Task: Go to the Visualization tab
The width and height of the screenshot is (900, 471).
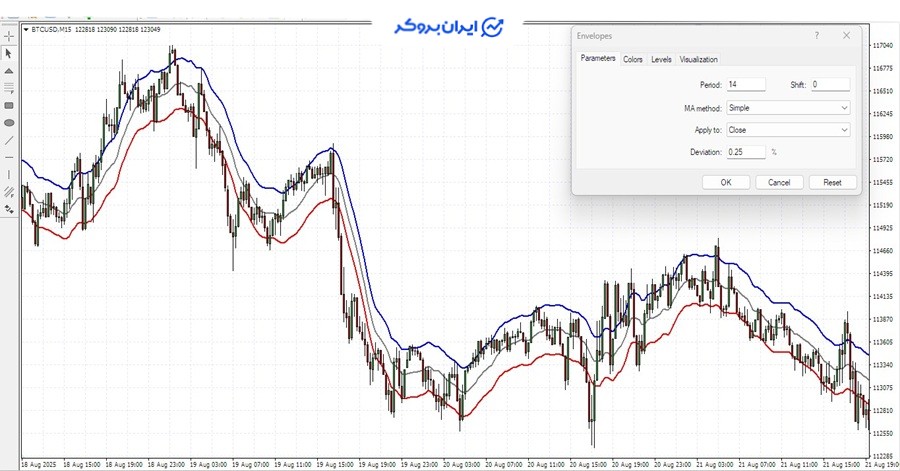Action: (698, 60)
